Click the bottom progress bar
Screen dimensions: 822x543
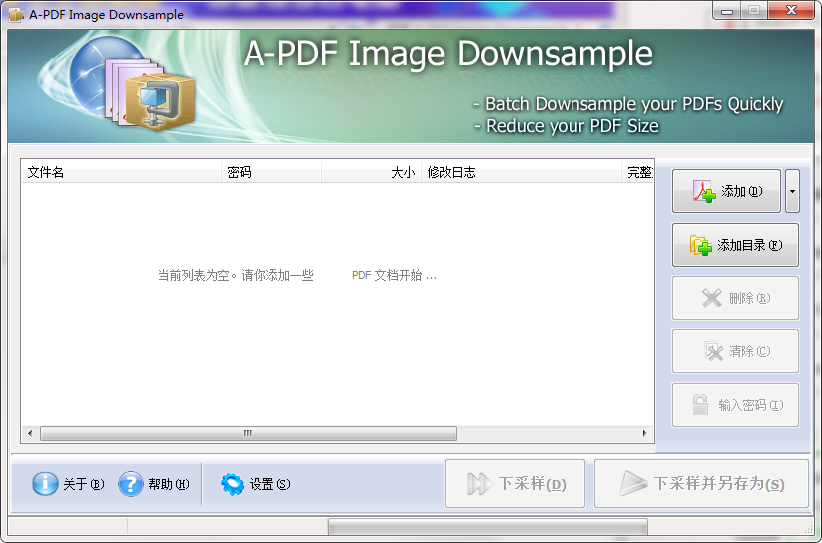pyautogui.click(x=487, y=527)
